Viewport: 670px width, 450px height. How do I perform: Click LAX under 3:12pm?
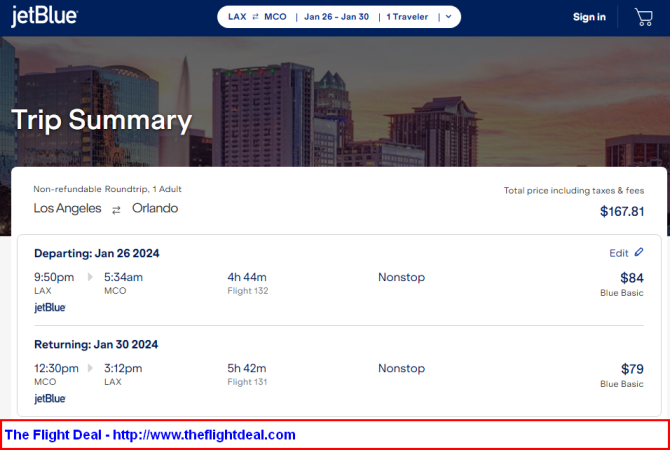(x=113, y=382)
